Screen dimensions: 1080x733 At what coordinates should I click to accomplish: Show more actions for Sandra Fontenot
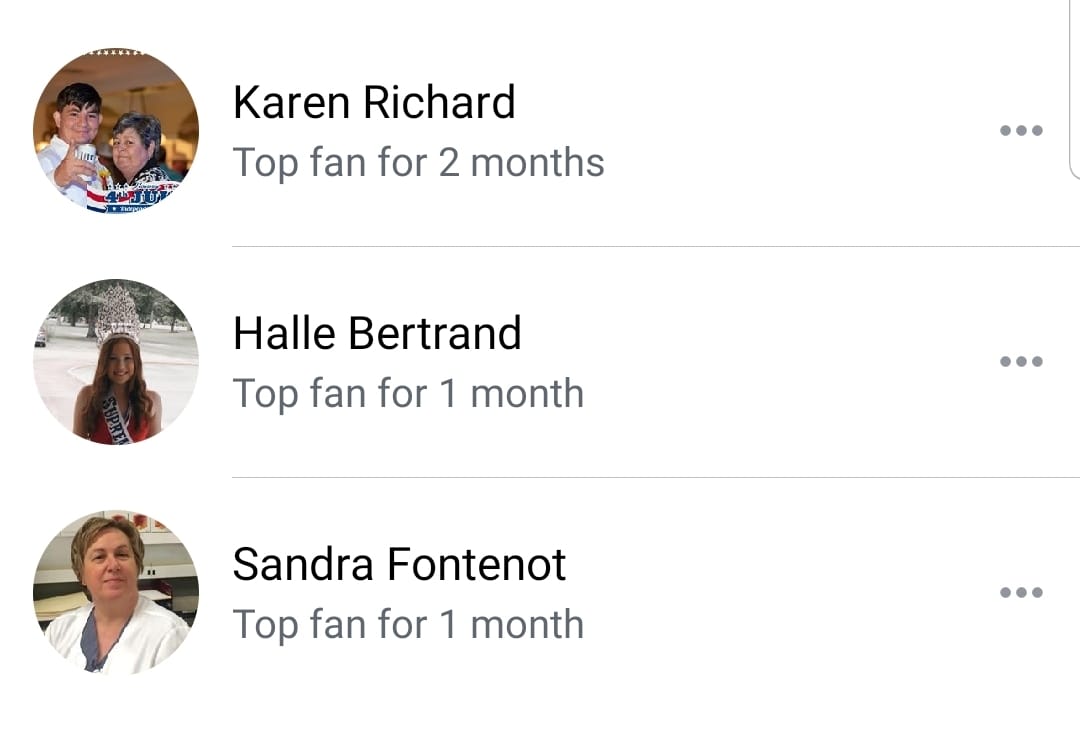[x=1021, y=592]
